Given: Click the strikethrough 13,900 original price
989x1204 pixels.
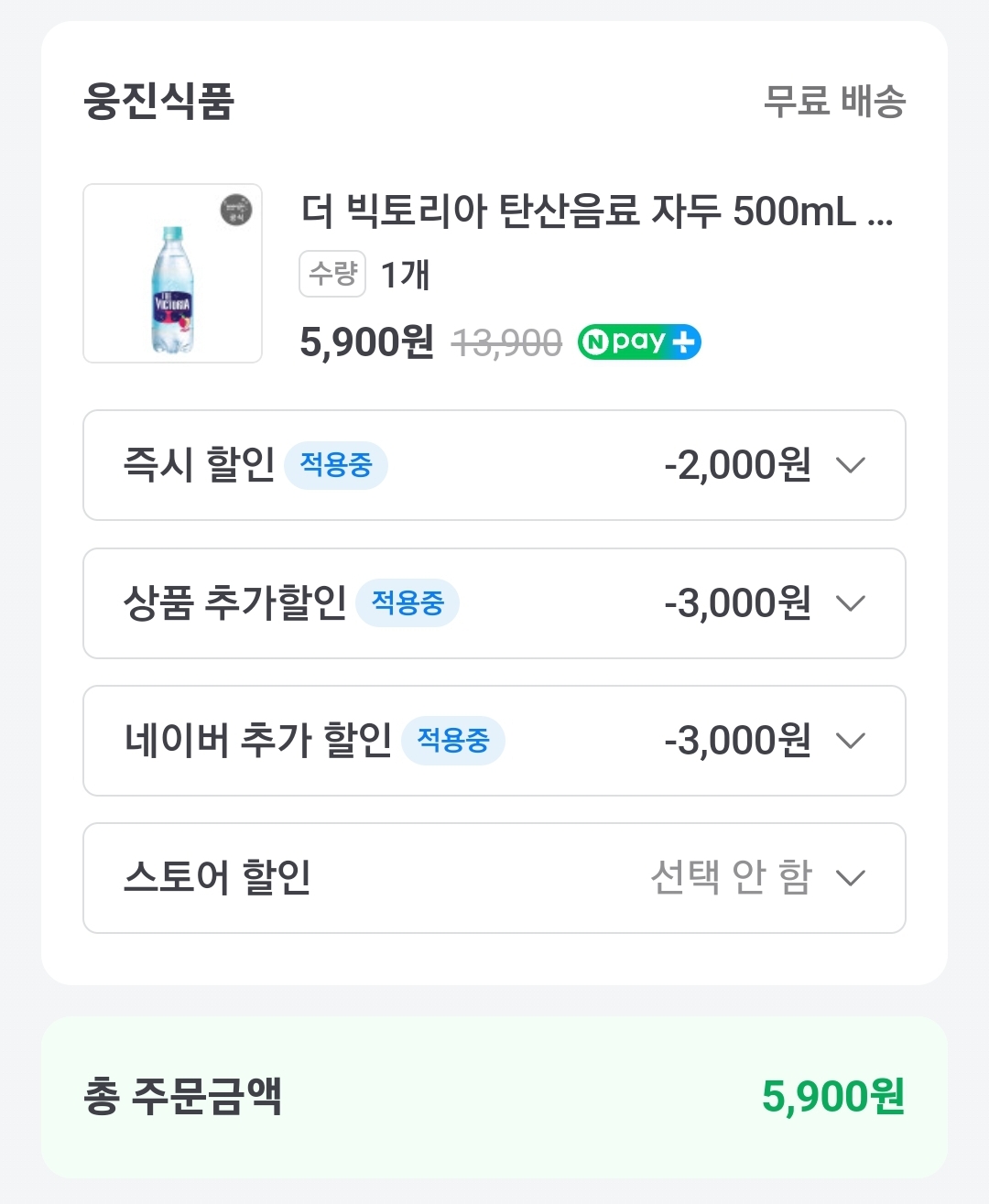Looking at the screenshot, I should pos(506,343).
